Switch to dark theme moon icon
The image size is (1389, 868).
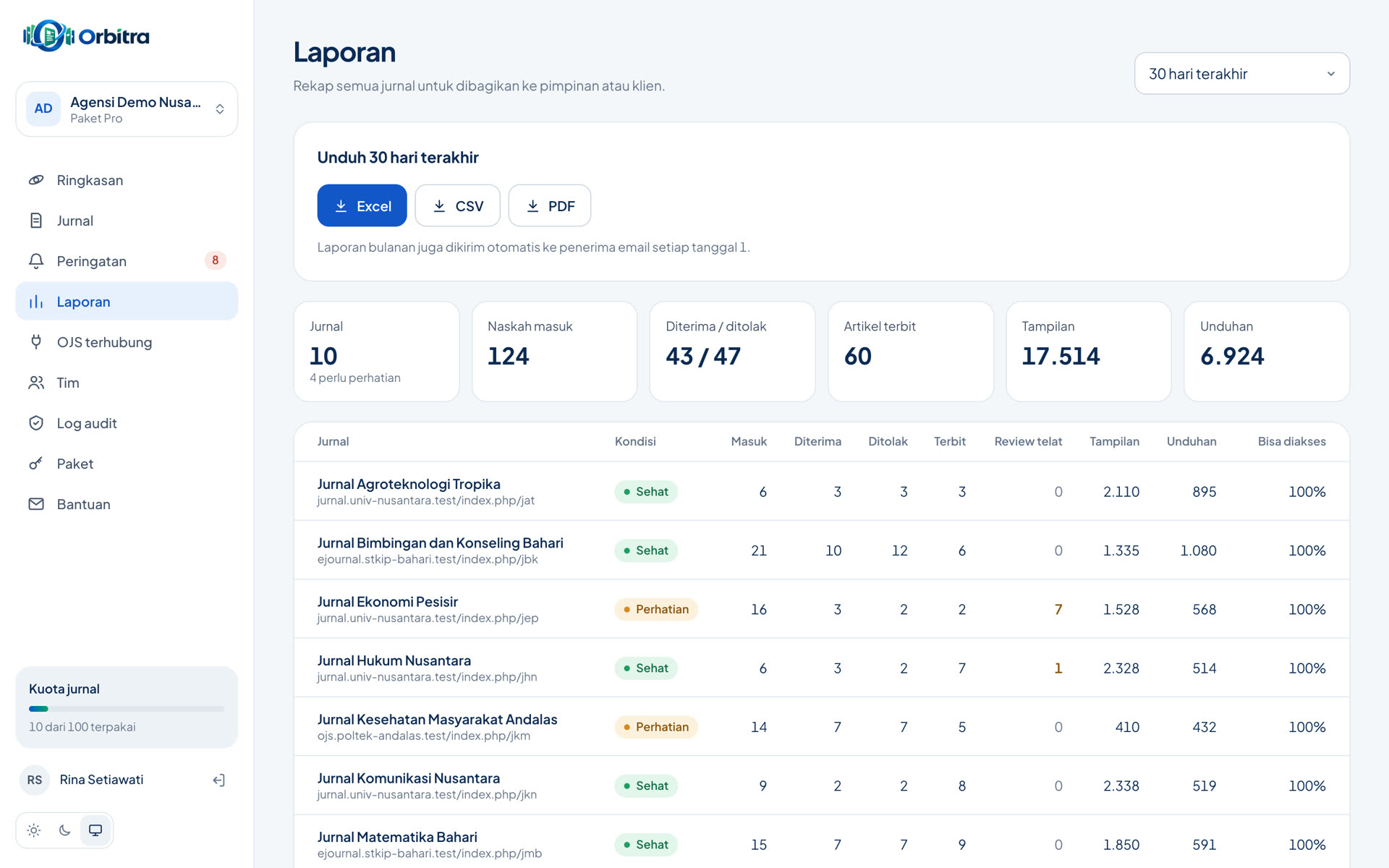pyautogui.click(x=64, y=830)
